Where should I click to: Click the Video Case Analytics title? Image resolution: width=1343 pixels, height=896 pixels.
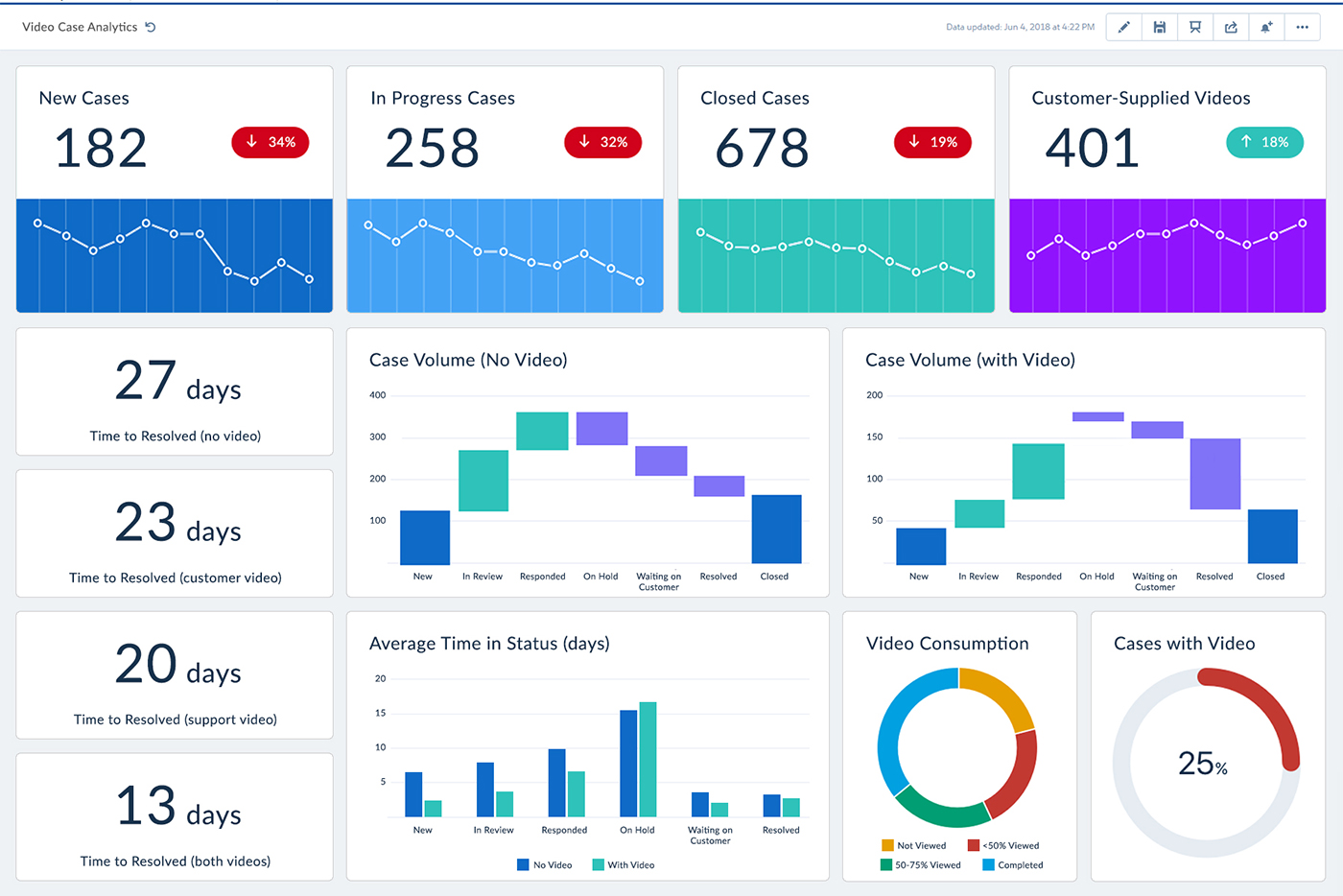point(80,27)
